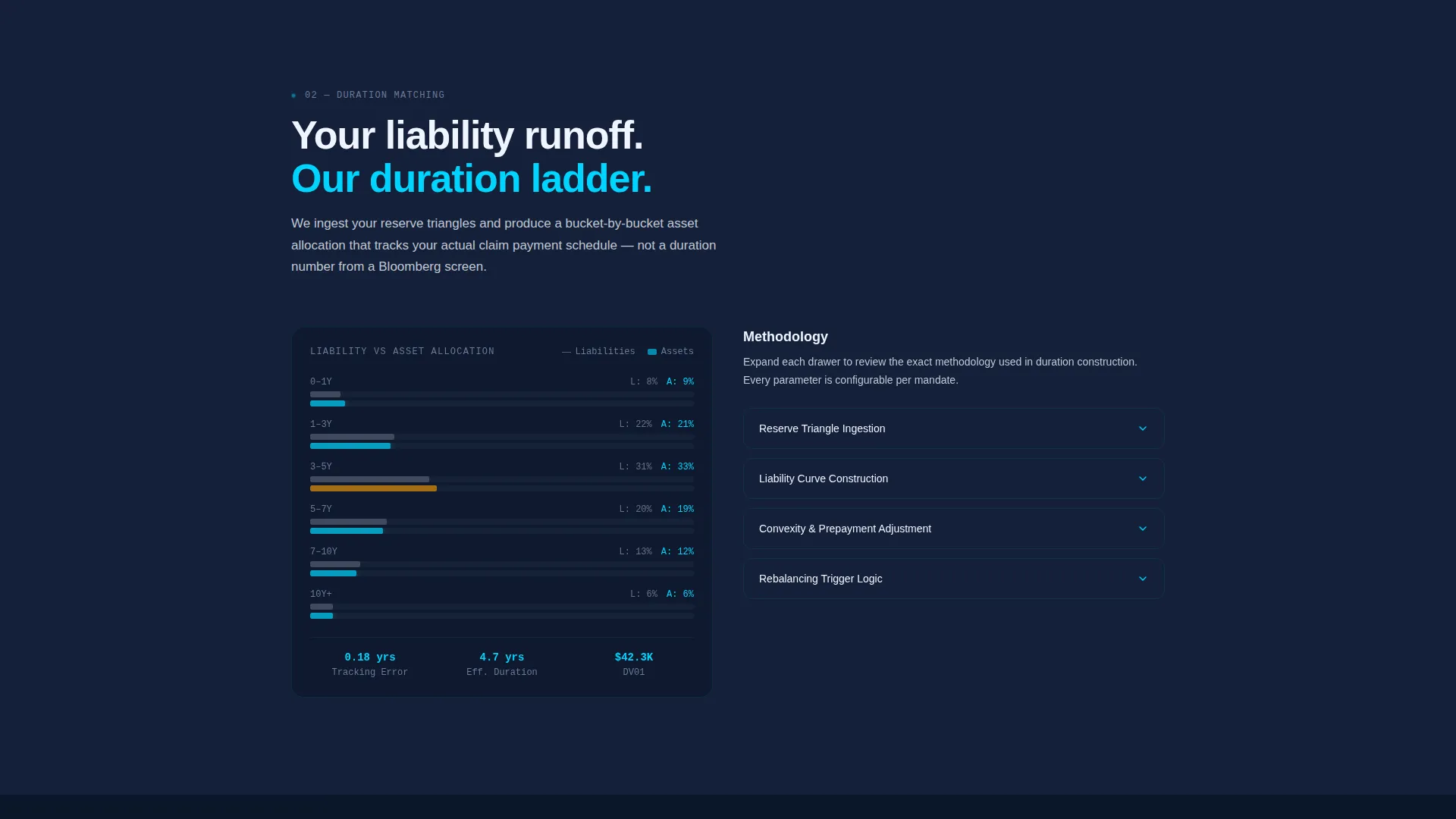Screen dimensions: 1456x819
Task: Expand the Reserve Triangle Ingestion drawer
Action: pyautogui.click(x=953, y=428)
